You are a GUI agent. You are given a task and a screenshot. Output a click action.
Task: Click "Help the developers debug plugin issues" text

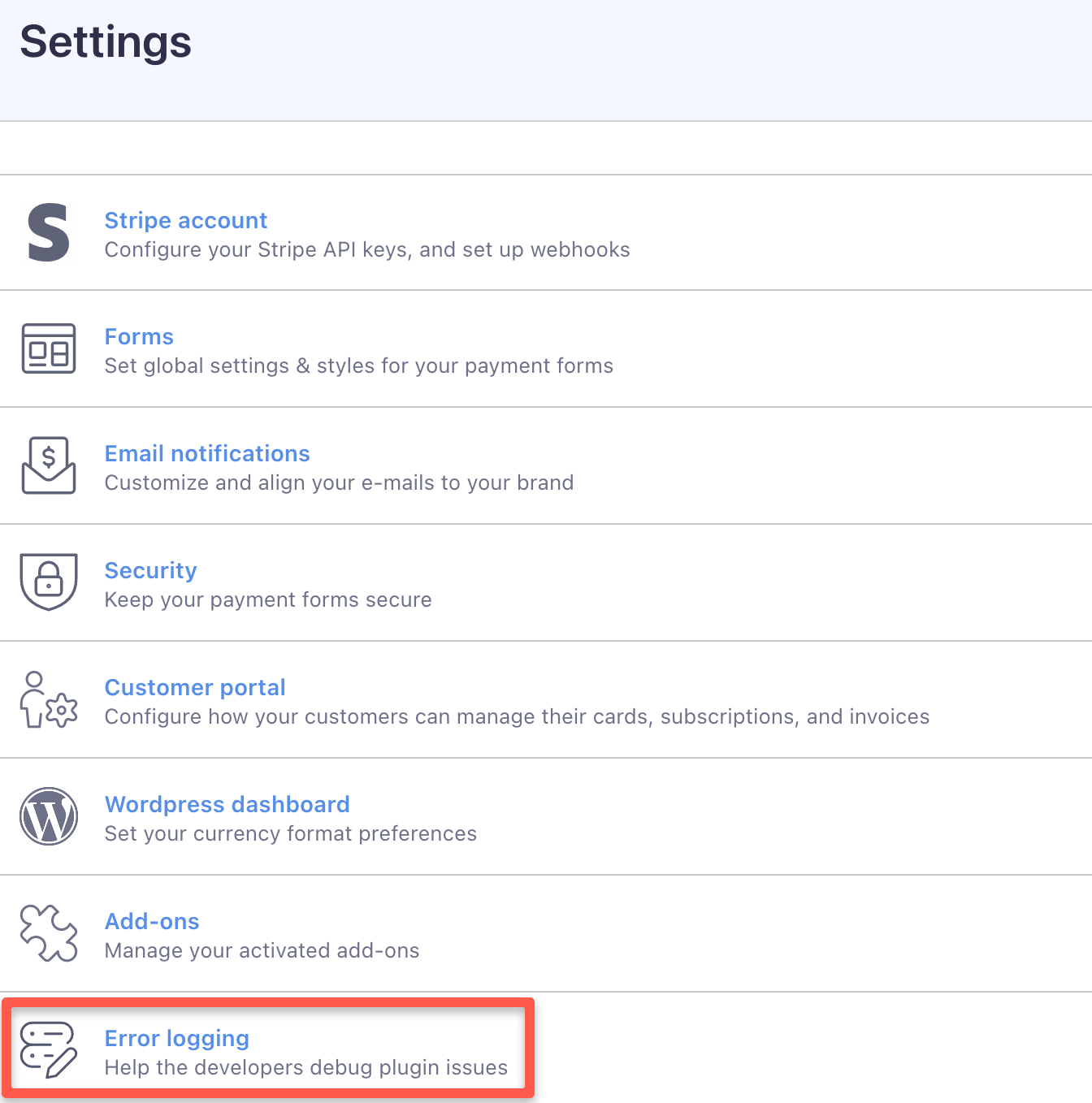point(305,1067)
